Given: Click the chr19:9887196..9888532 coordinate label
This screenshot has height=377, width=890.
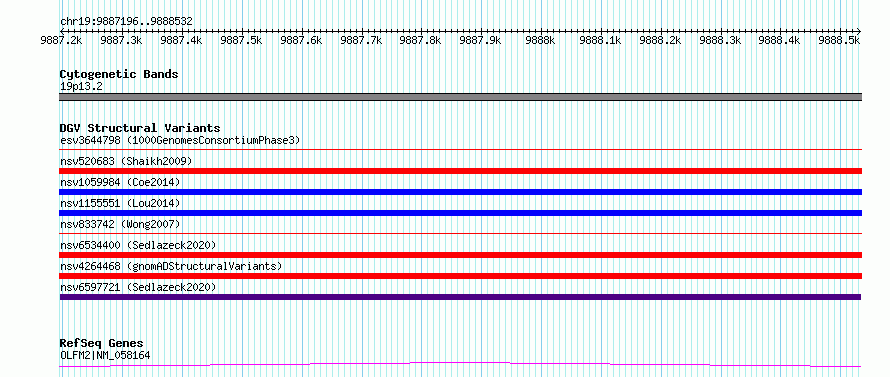Looking at the screenshot, I should click(126, 22).
